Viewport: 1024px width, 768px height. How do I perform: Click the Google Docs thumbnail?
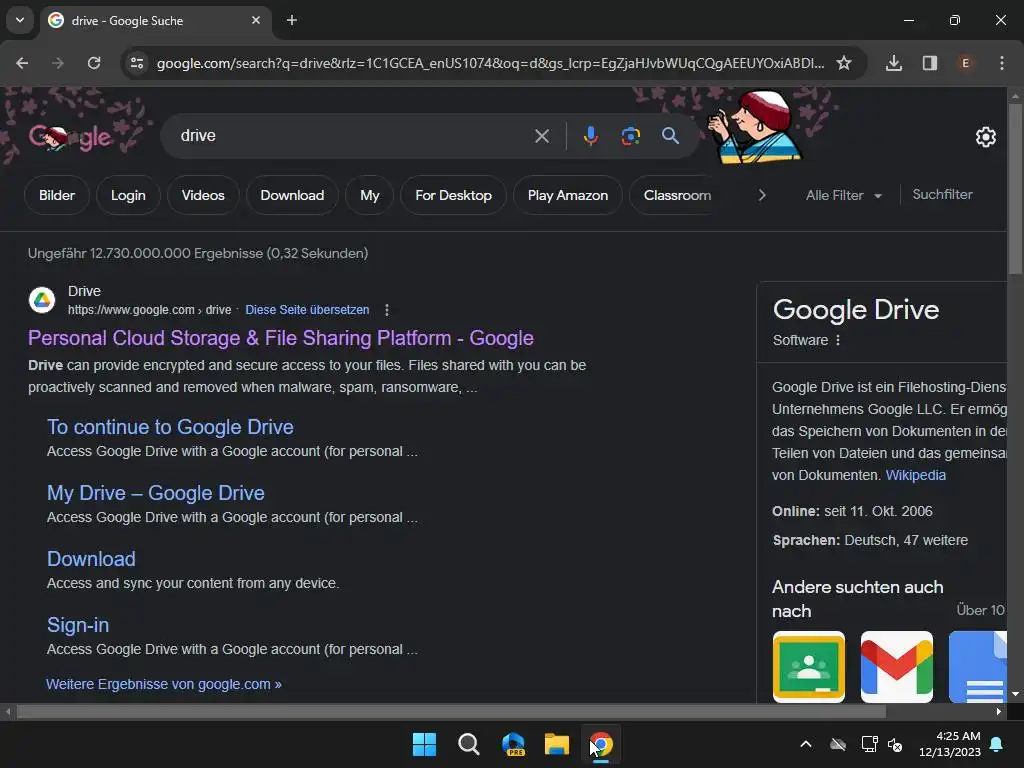tap(978, 667)
